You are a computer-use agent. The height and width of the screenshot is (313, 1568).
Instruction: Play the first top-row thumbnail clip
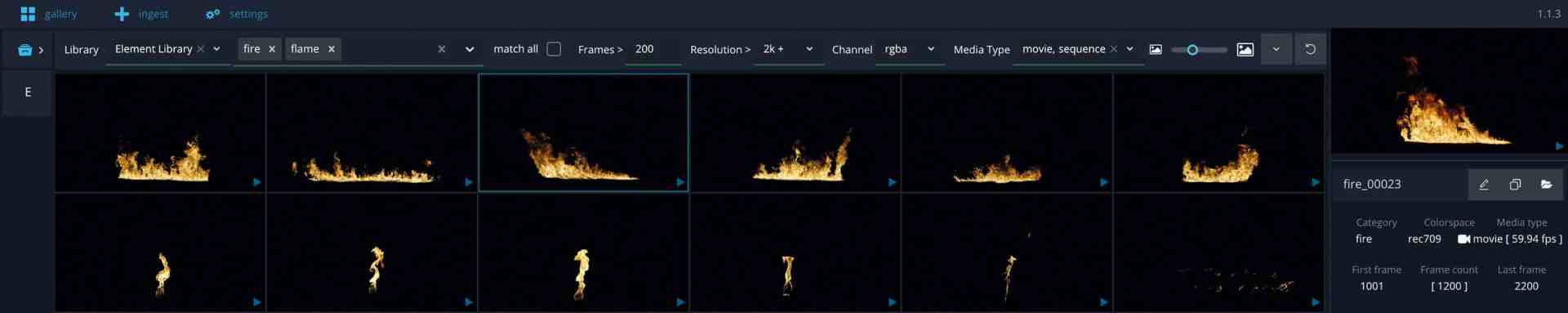pos(256,182)
